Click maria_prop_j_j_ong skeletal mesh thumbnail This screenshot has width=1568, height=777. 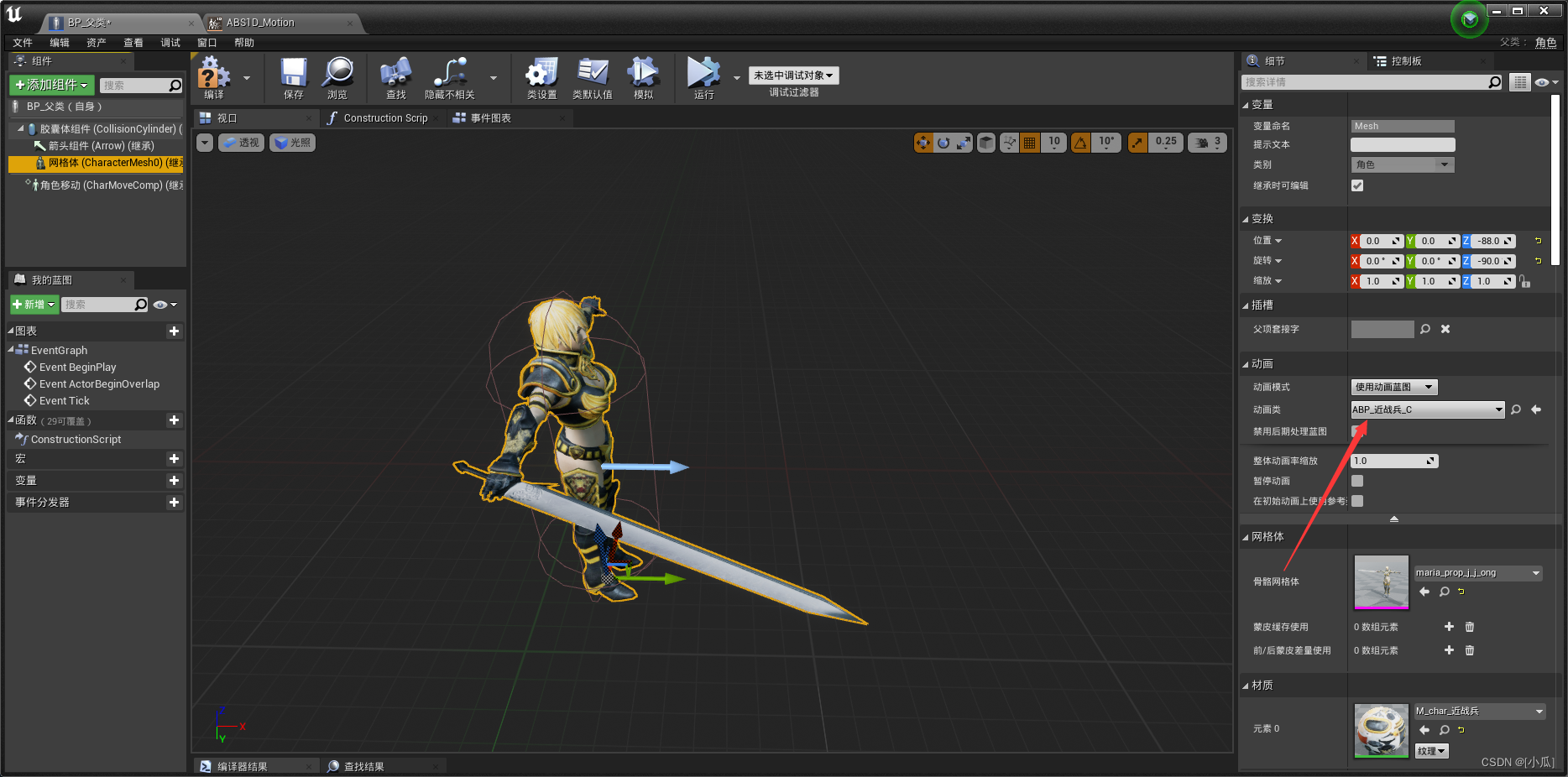[1381, 582]
